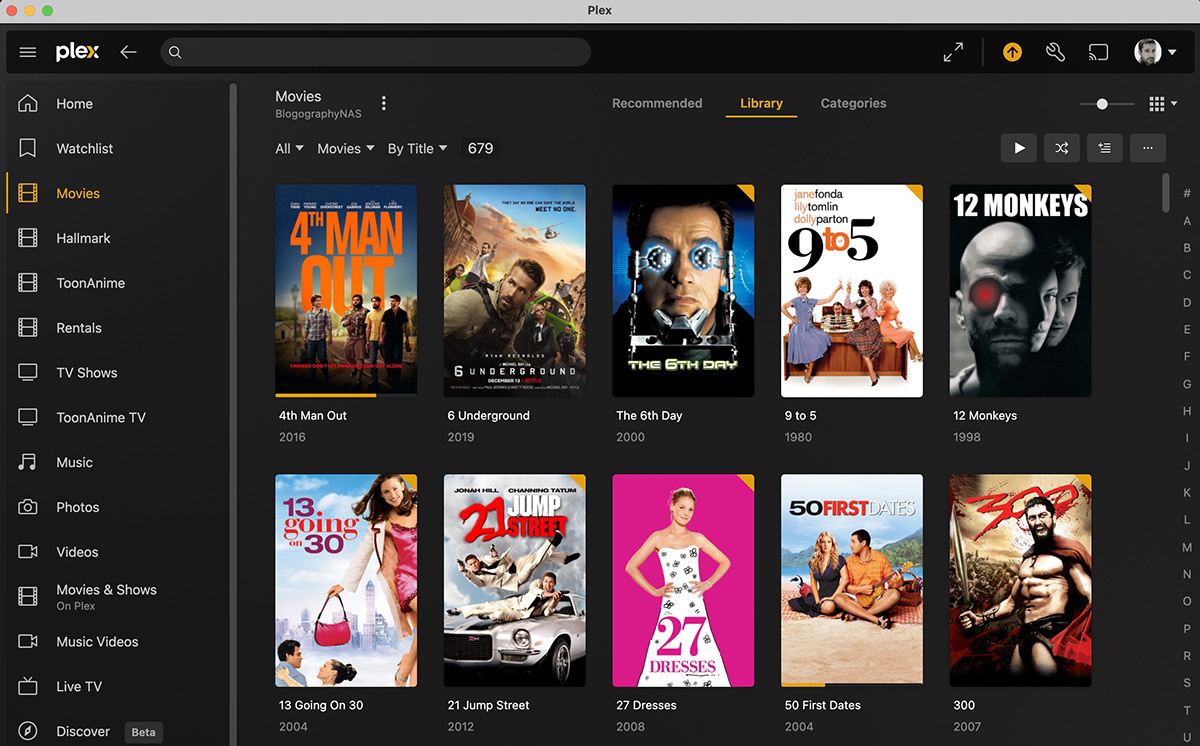The width and height of the screenshot is (1200, 746).
Task: Click the add to playlist icon
Action: click(1105, 148)
